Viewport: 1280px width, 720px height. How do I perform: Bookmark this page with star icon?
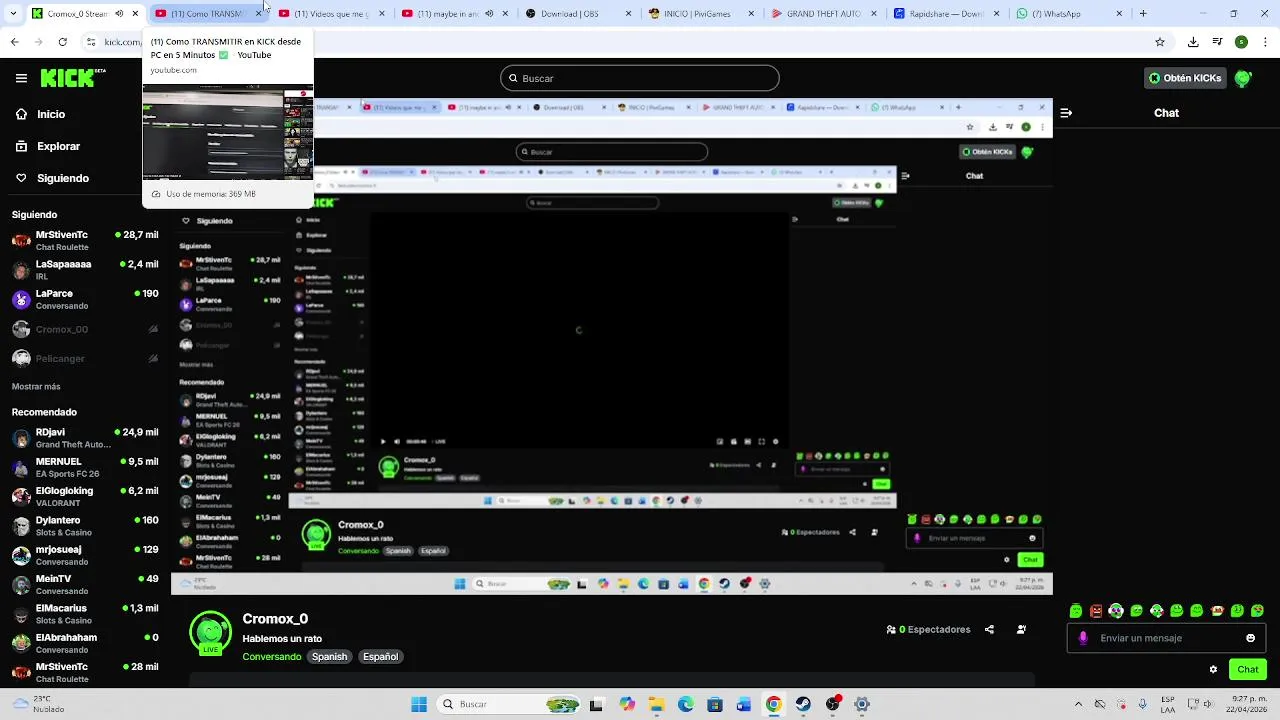coord(1160,42)
